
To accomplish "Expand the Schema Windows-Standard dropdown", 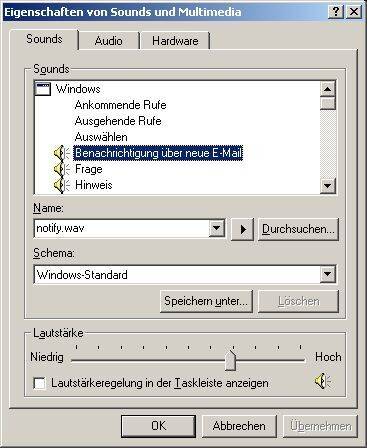I will click(328, 274).
